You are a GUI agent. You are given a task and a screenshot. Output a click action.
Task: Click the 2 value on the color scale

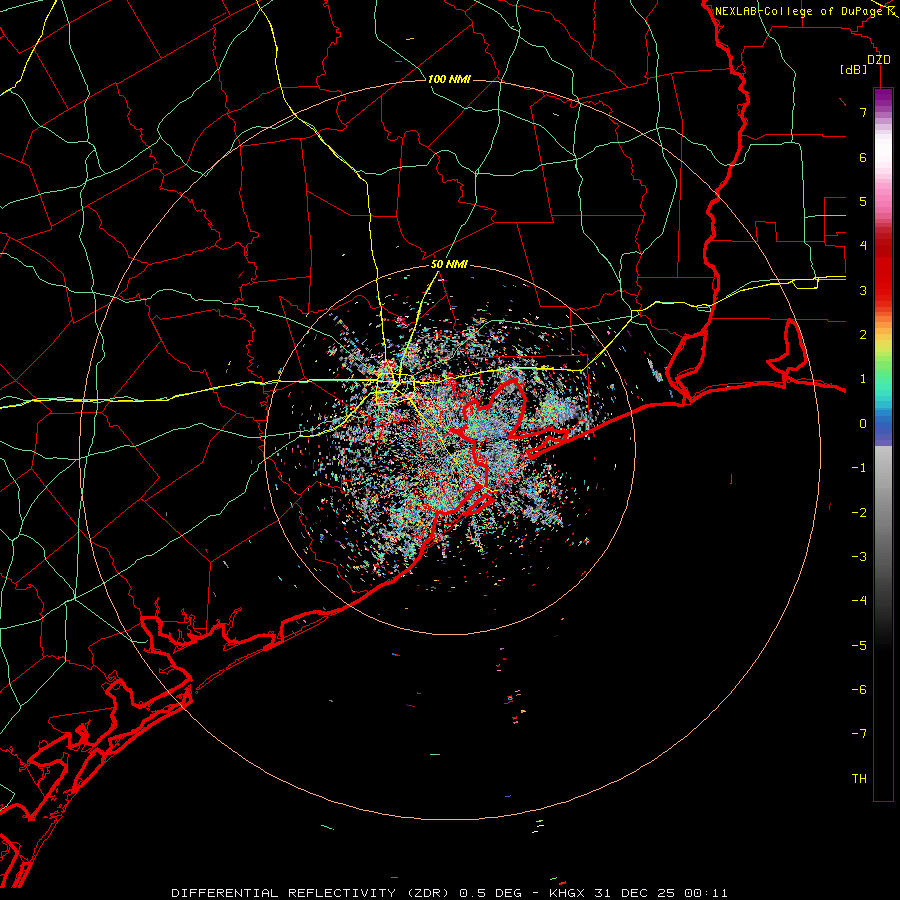[863, 335]
